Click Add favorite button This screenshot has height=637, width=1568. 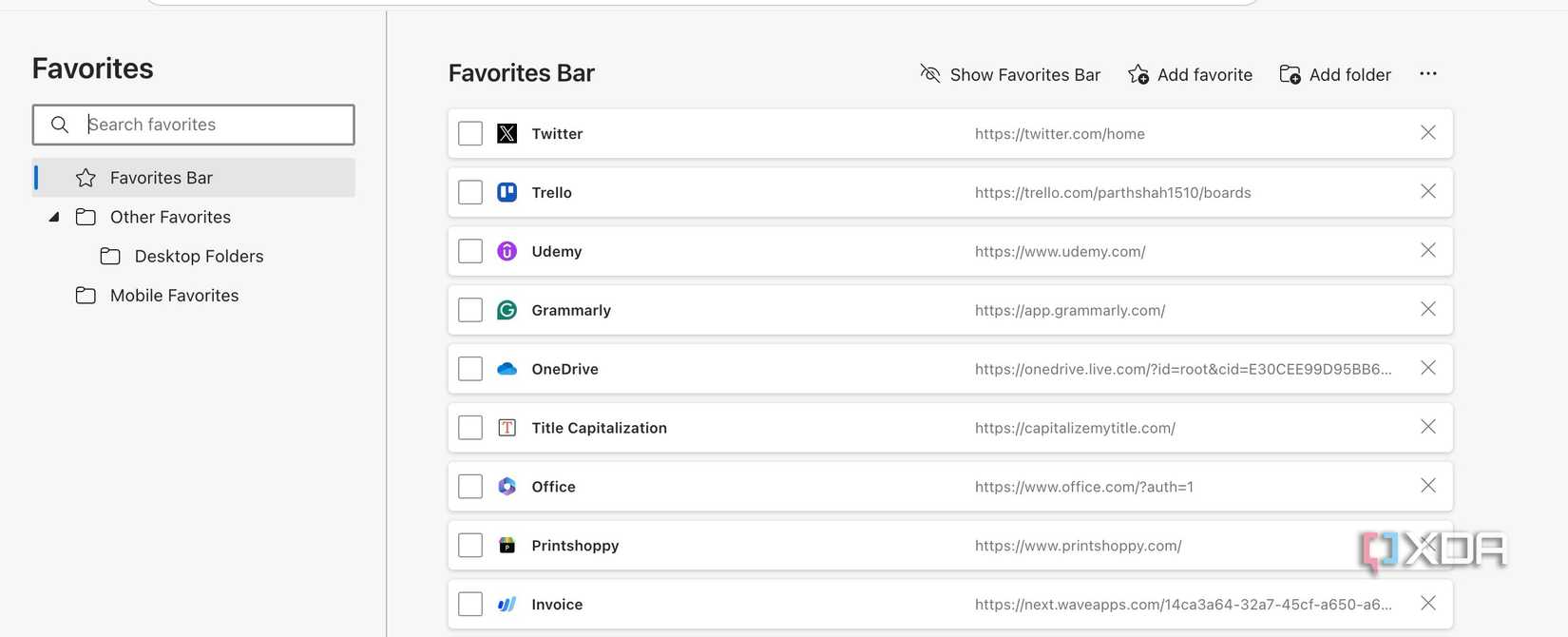pyautogui.click(x=1190, y=74)
